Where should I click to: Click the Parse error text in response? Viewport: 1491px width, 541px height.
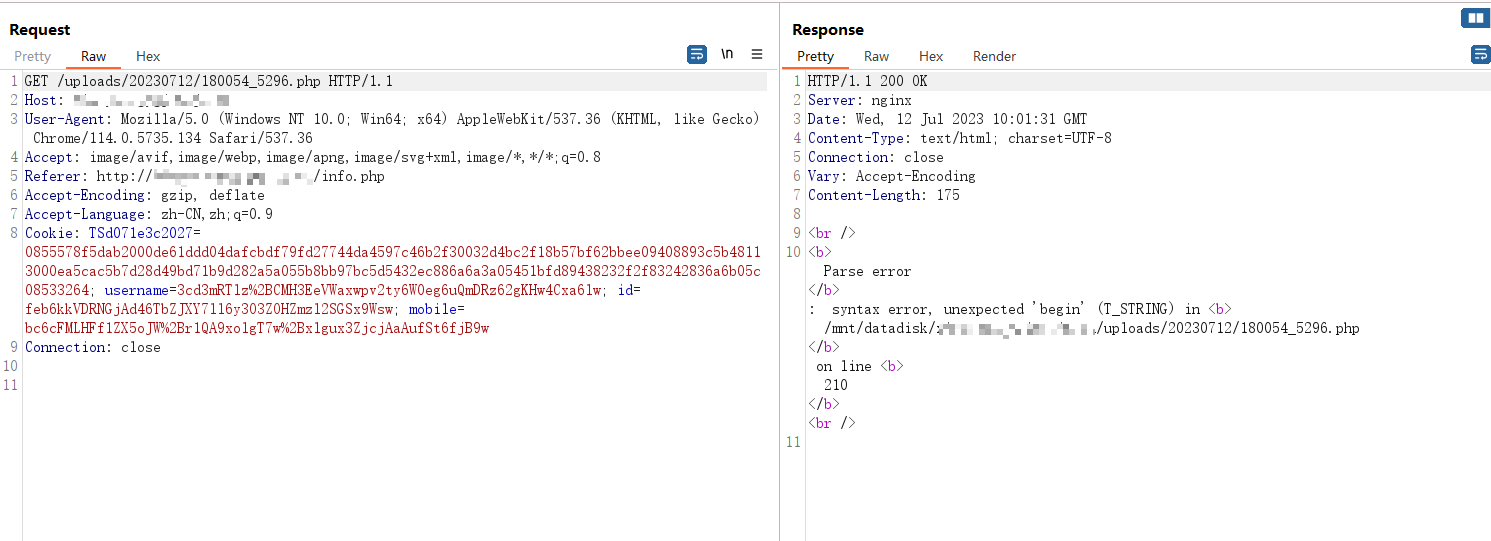pyautogui.click(x=867, y=271)
